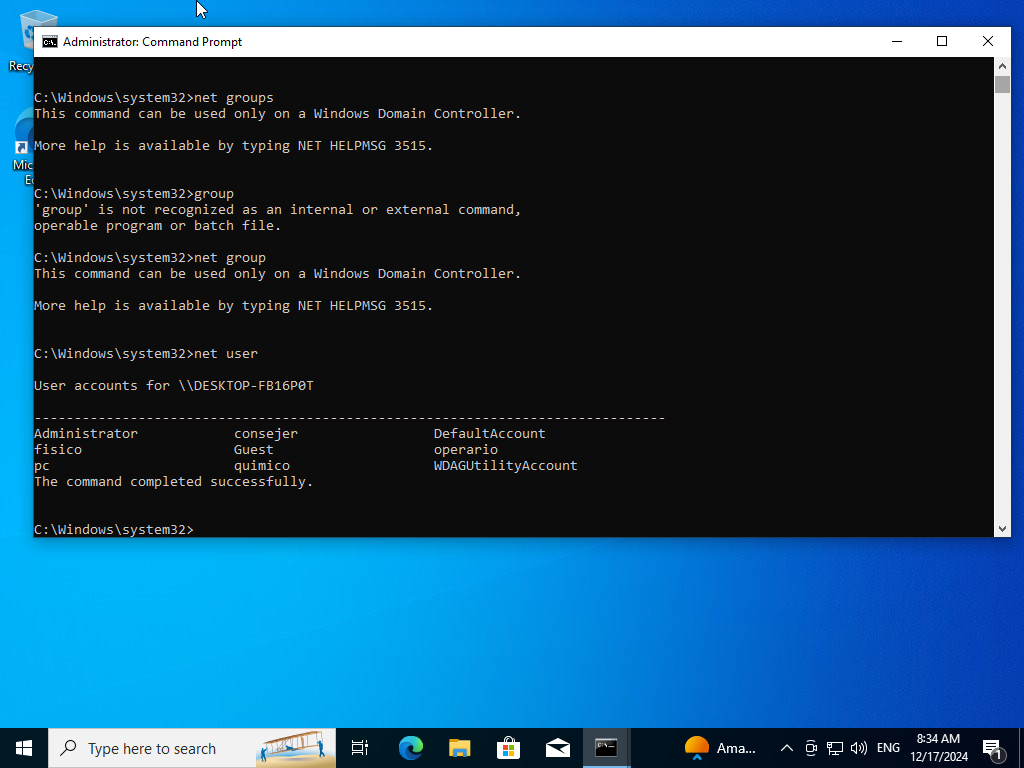Open the Microsoft Store app
This screenshot has width=1024, height=768.
pos(509,747)
